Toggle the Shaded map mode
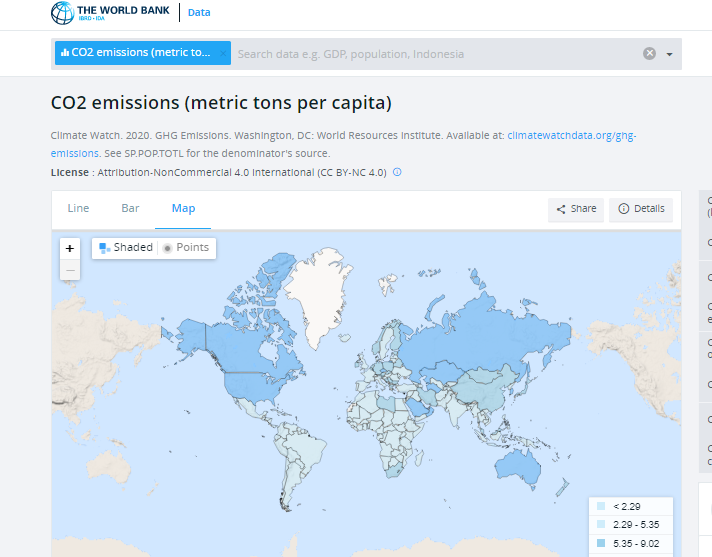 click(x=126, y=247)
